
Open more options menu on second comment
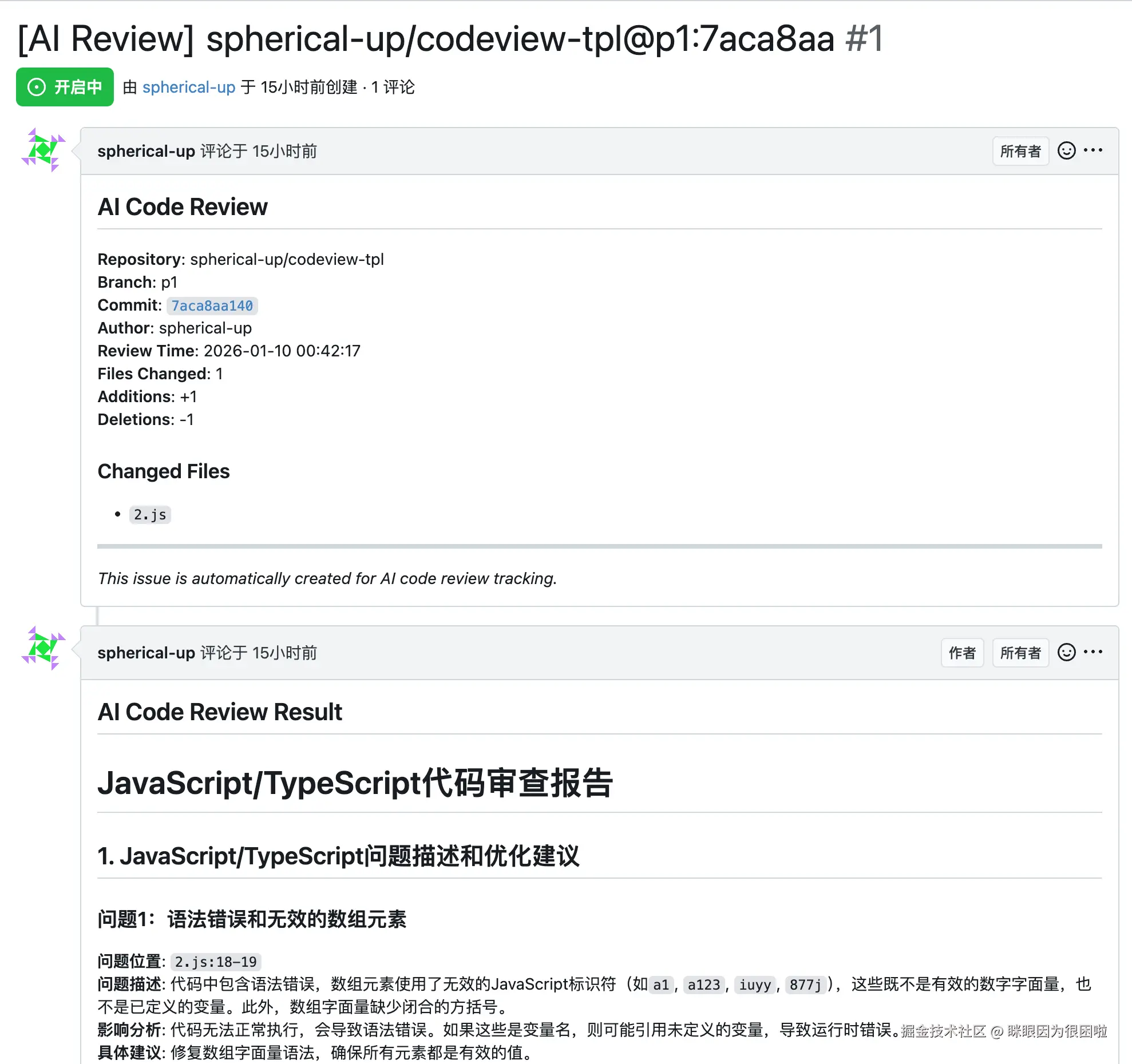click(x=1093, y=652)
